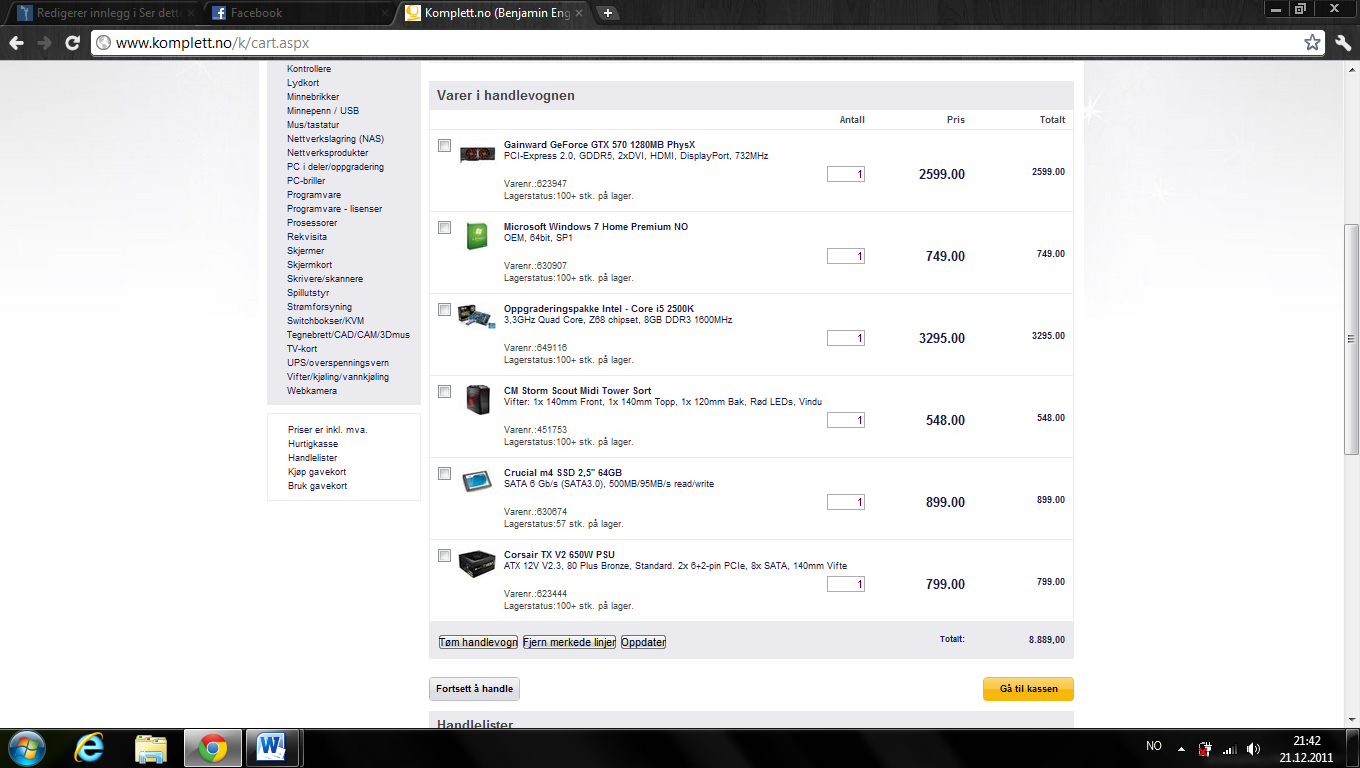This screenshot has width=1360, height=768.
Task: Open the TV-kort category link
Action: pos(302,349)
